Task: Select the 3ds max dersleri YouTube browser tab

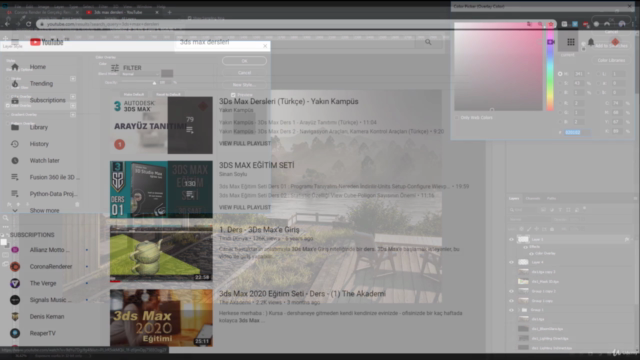Action: (x=122, y=12)
